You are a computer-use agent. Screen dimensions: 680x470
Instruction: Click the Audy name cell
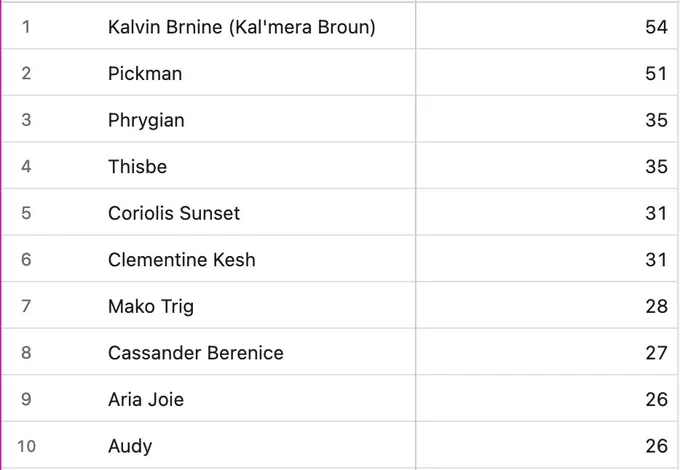pyautogui.click(x=130, y=446)
